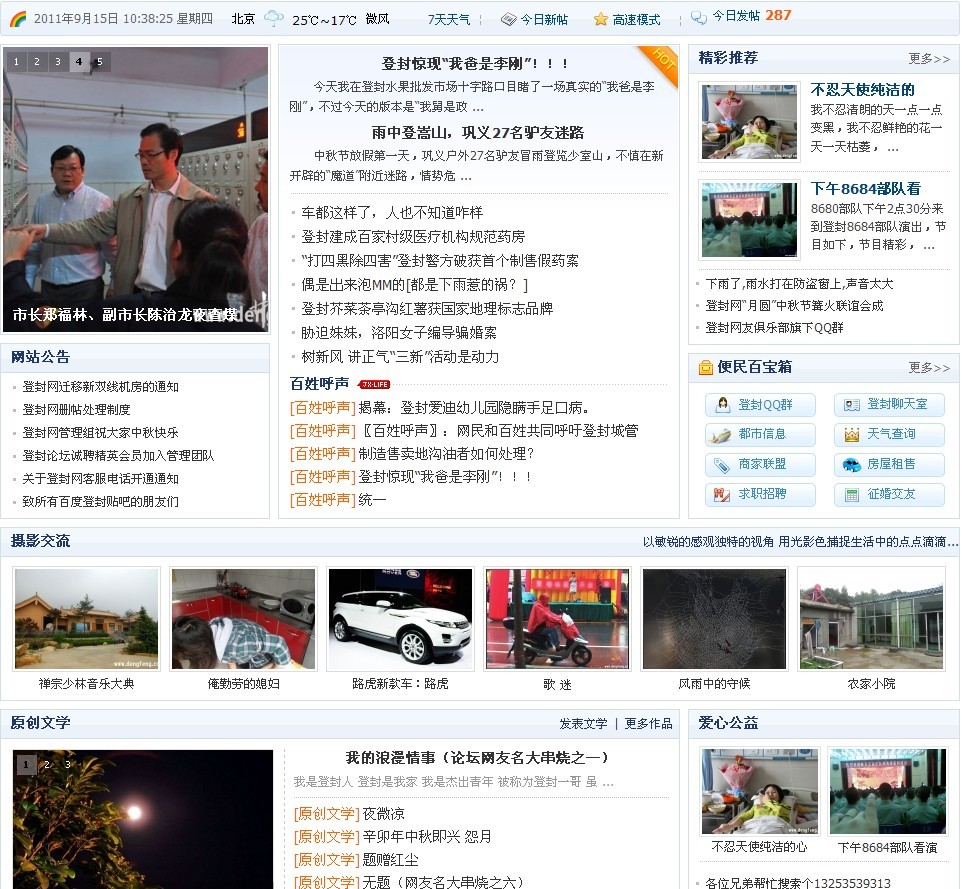Click the 7X-LIFE badge next to 百姓呼声
This screenshot has height=889, width=962.
pos(374,385)
